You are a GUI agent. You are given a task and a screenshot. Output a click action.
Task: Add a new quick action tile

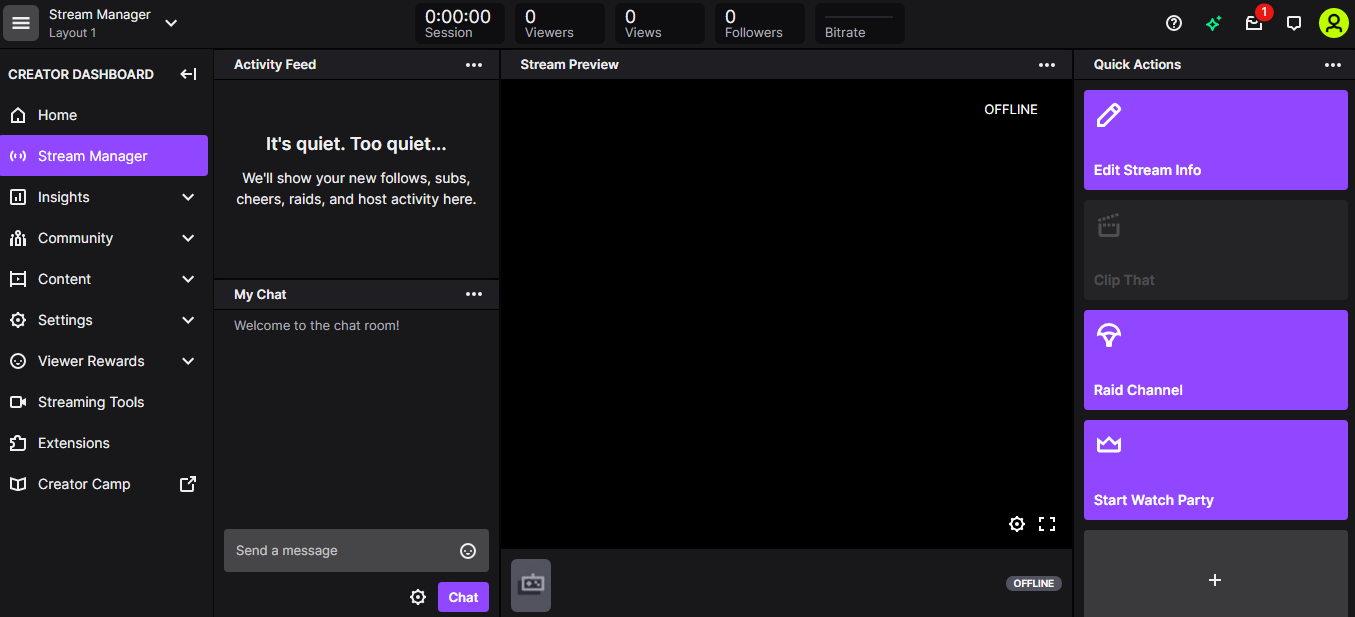click(1216, 575)
